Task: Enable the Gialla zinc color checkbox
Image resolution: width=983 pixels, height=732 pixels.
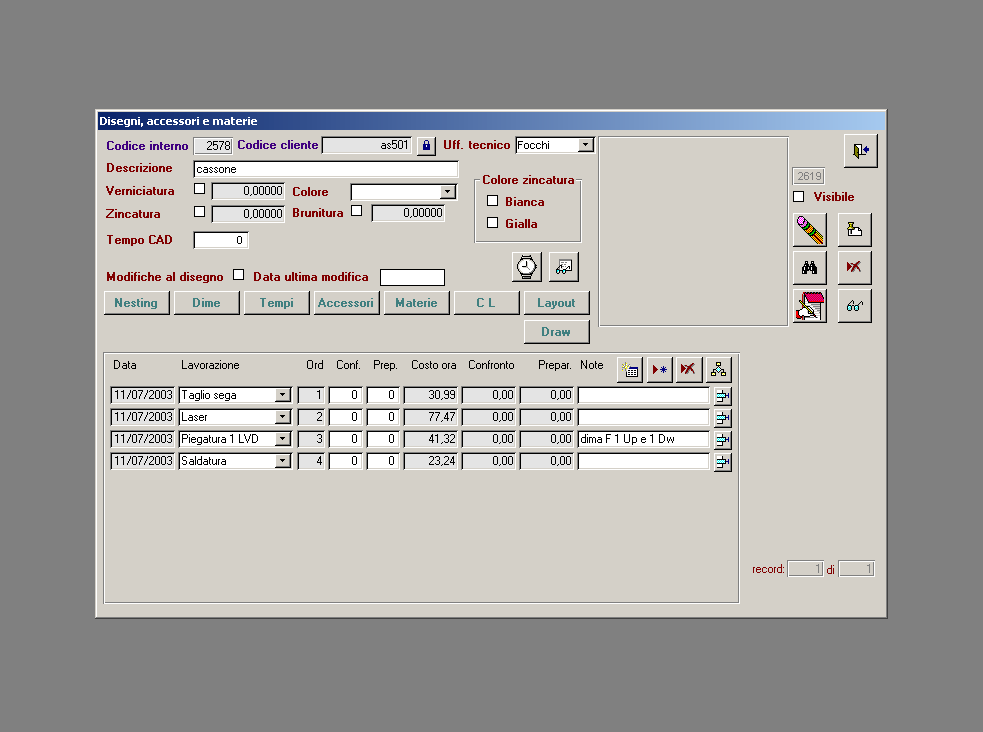Action: [493, 222]
